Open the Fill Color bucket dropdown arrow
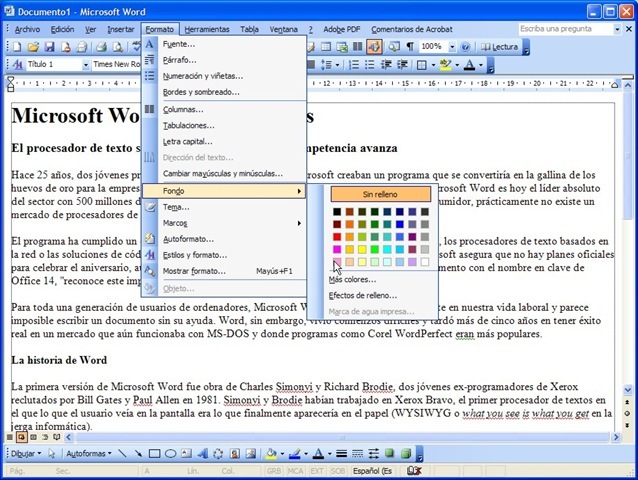The height and width of the screenshot is (480, 638). (x=282, y=453)
